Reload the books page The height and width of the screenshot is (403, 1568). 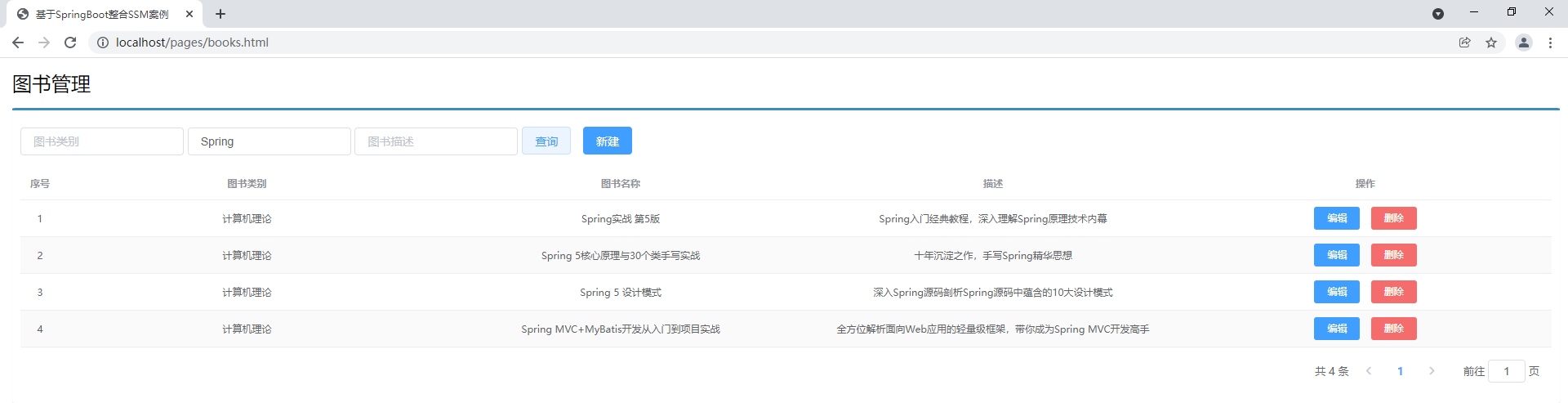pyautogui.click(x=70, y=43)
